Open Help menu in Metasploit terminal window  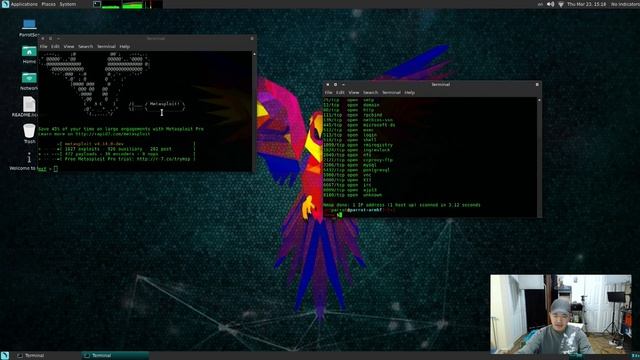124,47
